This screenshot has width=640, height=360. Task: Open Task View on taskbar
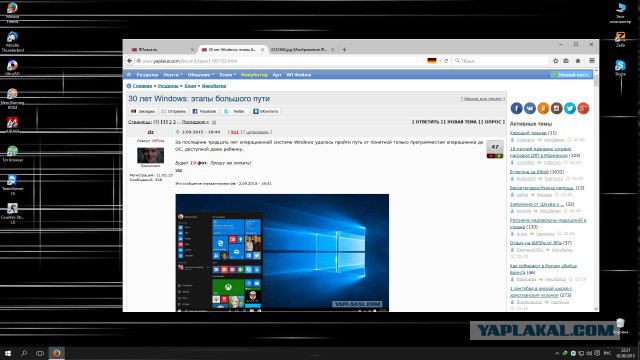(x=40, y=353)
